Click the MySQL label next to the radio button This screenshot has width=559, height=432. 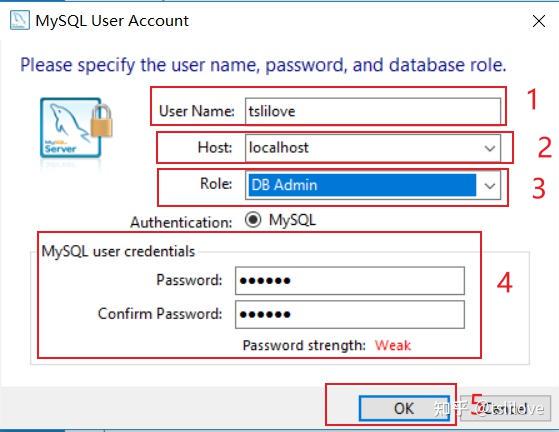292,220
